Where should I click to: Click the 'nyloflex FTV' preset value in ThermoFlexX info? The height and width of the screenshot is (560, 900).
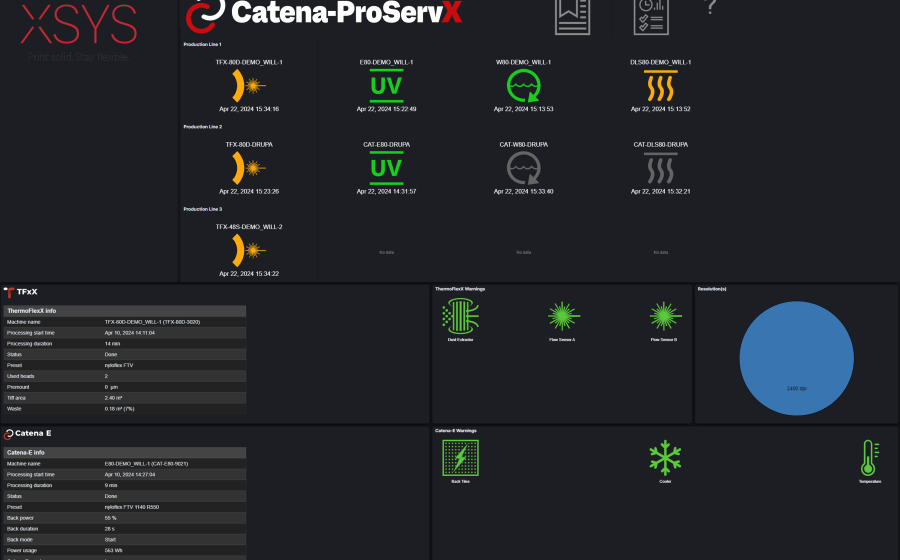(119, 365)
